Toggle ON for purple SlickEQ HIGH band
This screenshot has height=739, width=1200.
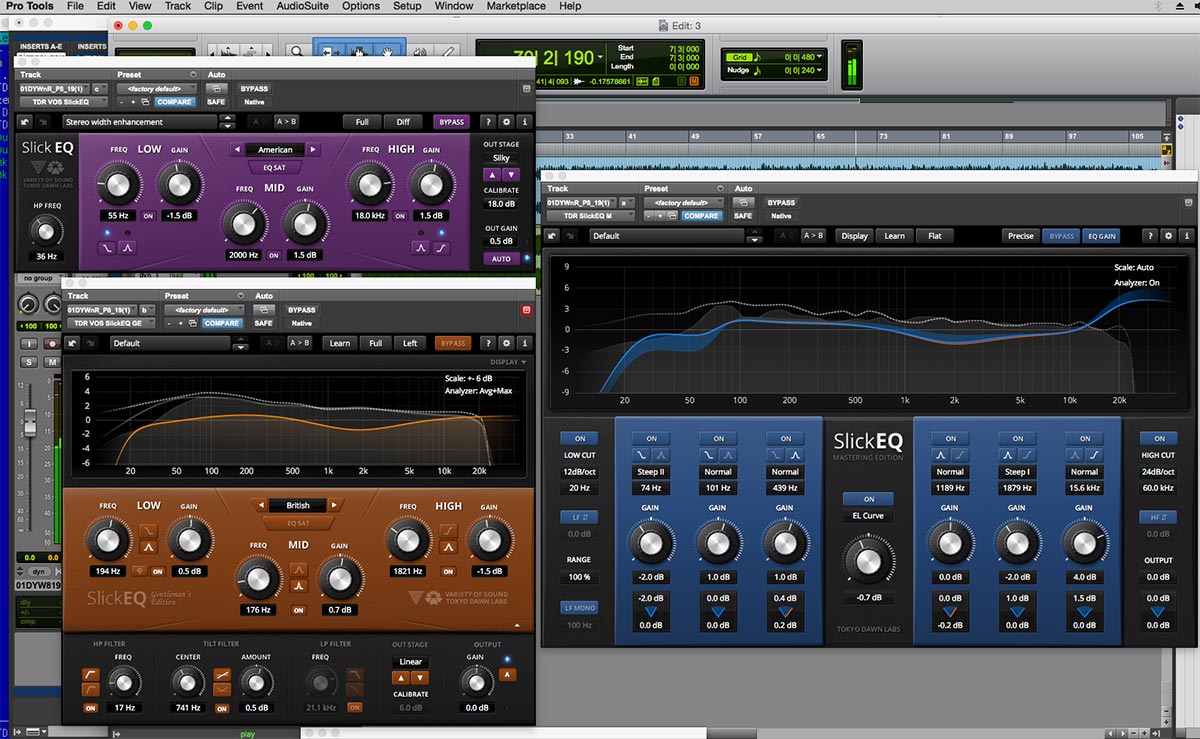(400, 216)
